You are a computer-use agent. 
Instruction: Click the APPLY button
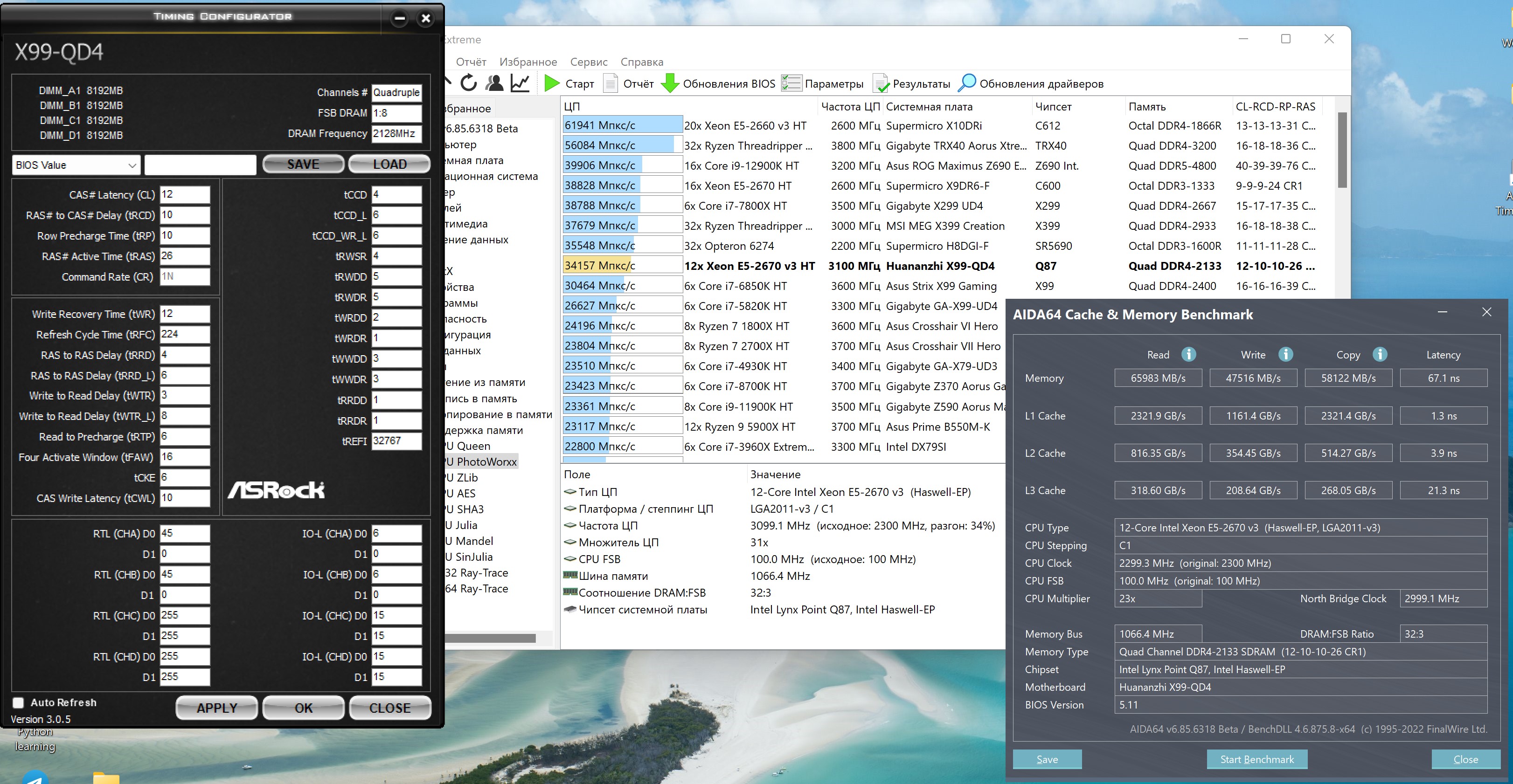tap(217, 708)
